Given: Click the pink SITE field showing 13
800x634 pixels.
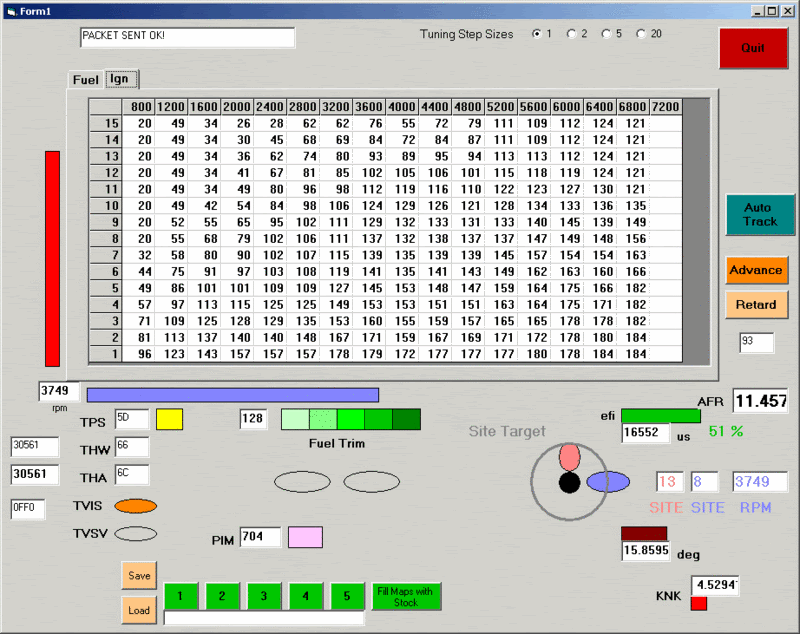Looking at the screenshot, I should pyautogui.click(x=670, y=482).
